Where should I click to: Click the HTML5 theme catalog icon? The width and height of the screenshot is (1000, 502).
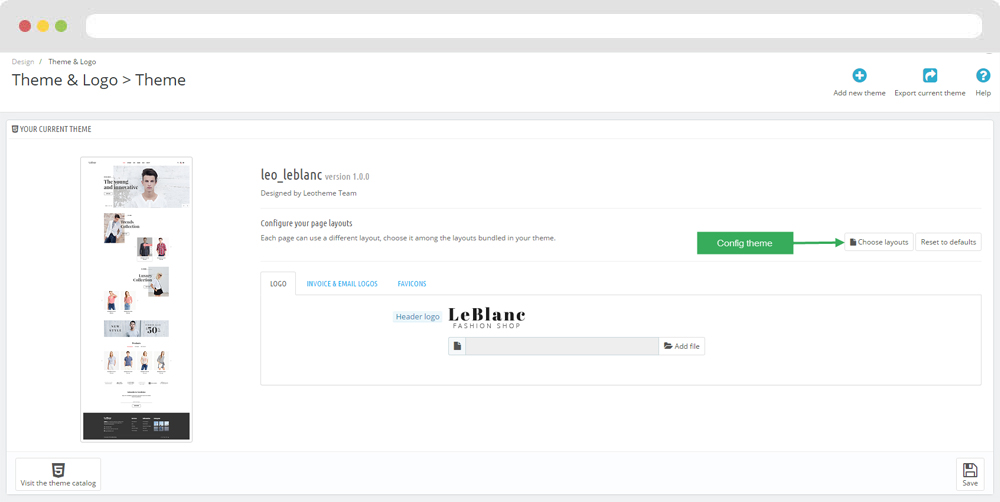tap(58, 469)
